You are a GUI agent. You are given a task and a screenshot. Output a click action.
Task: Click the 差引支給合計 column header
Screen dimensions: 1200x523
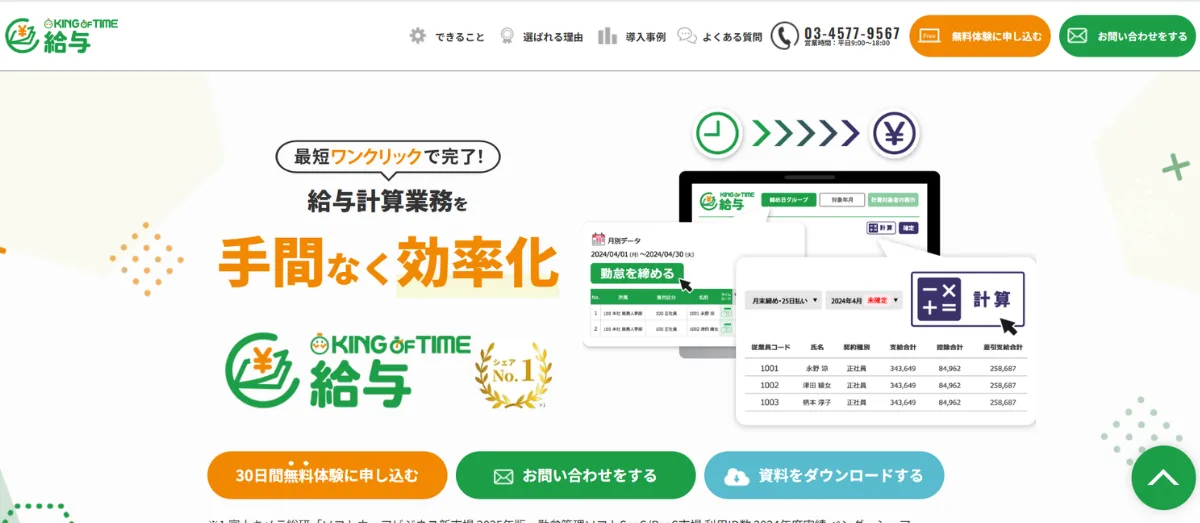[1001, 347]
